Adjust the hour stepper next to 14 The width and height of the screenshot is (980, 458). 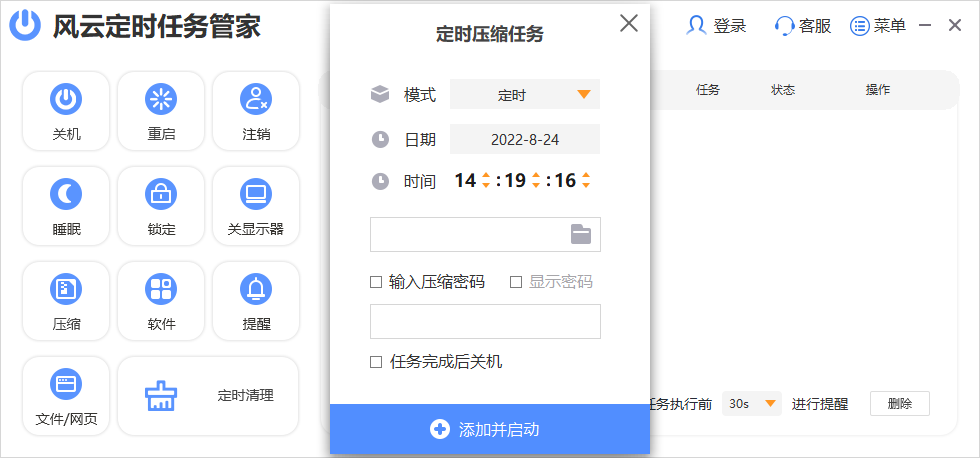[x=486, y=181]
